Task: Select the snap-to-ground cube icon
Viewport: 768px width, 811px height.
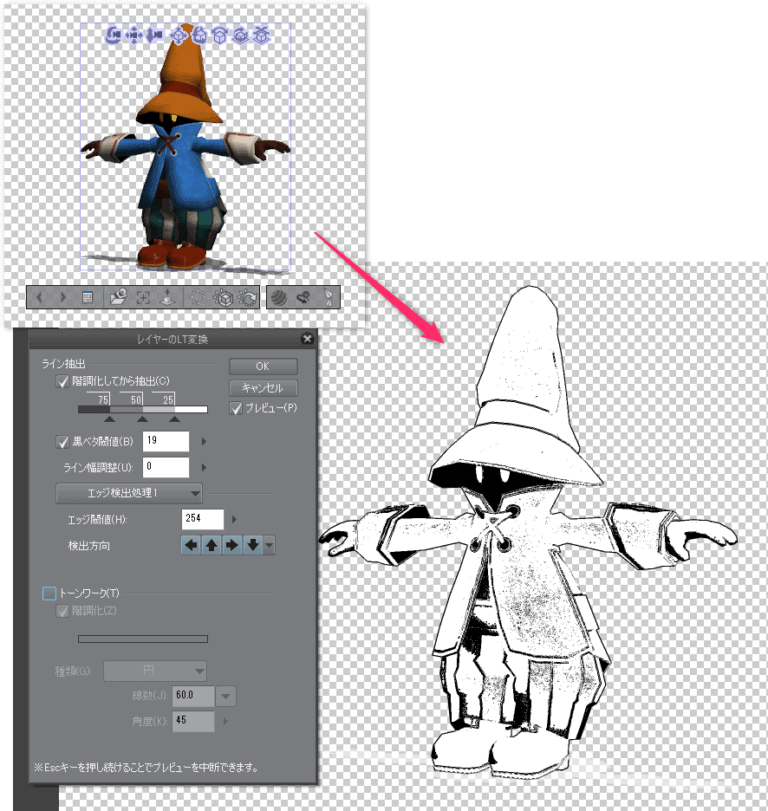Action: click(x=262, y=35)
